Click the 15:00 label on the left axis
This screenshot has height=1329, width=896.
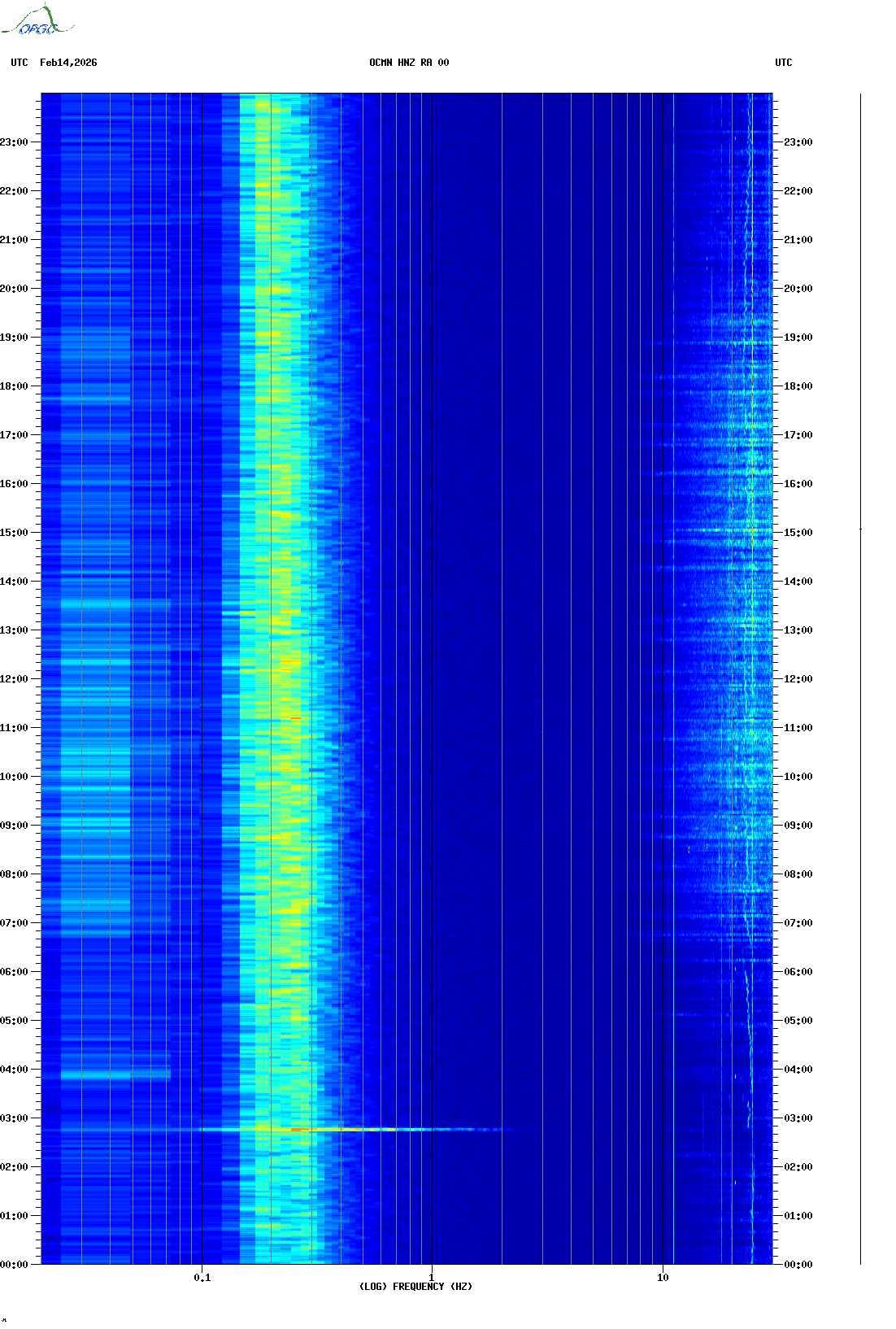pyautogui.click(x=14, y=533)
